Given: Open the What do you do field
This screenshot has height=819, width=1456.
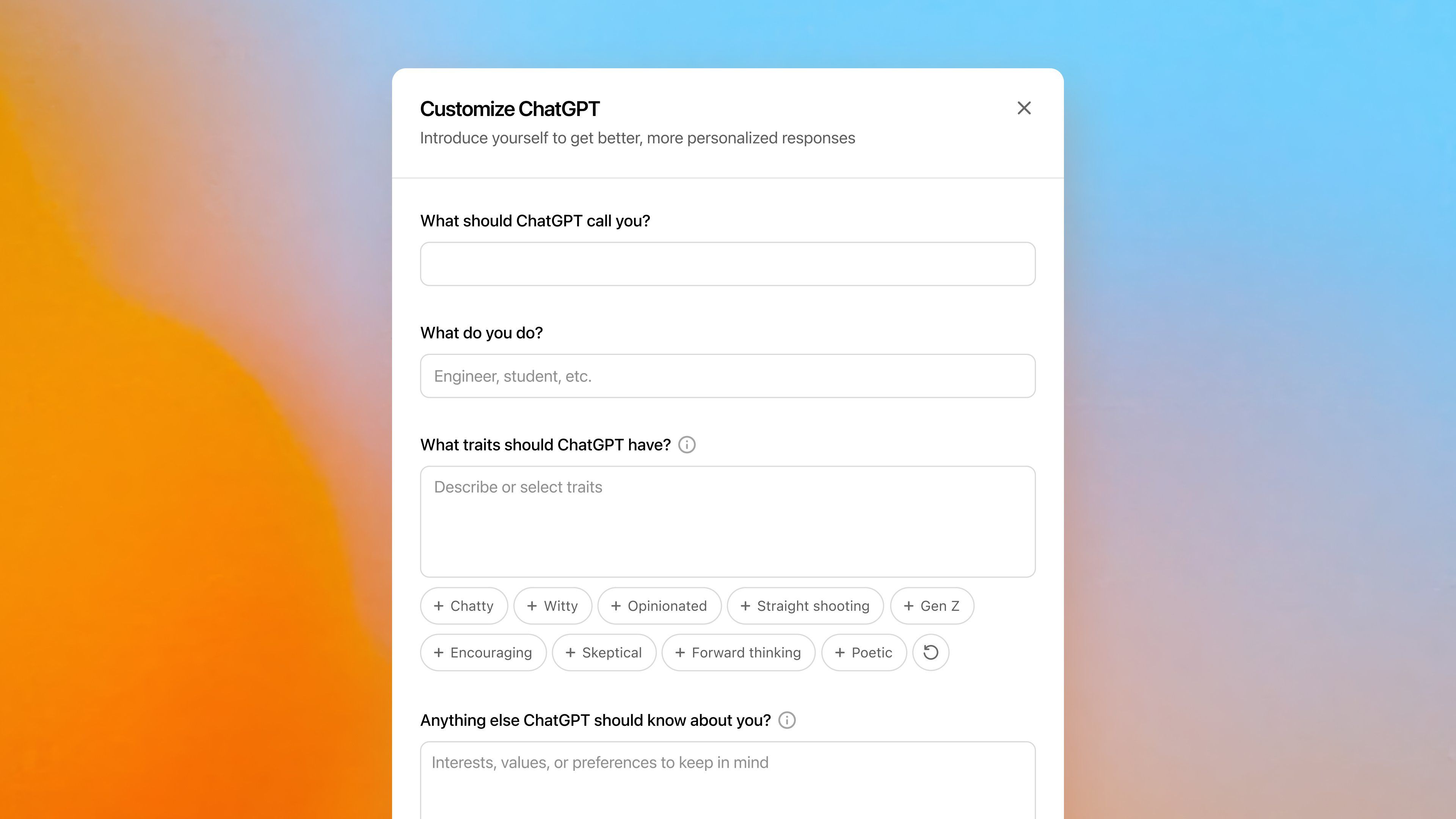Looking at the screenshot, I should 728,376.
